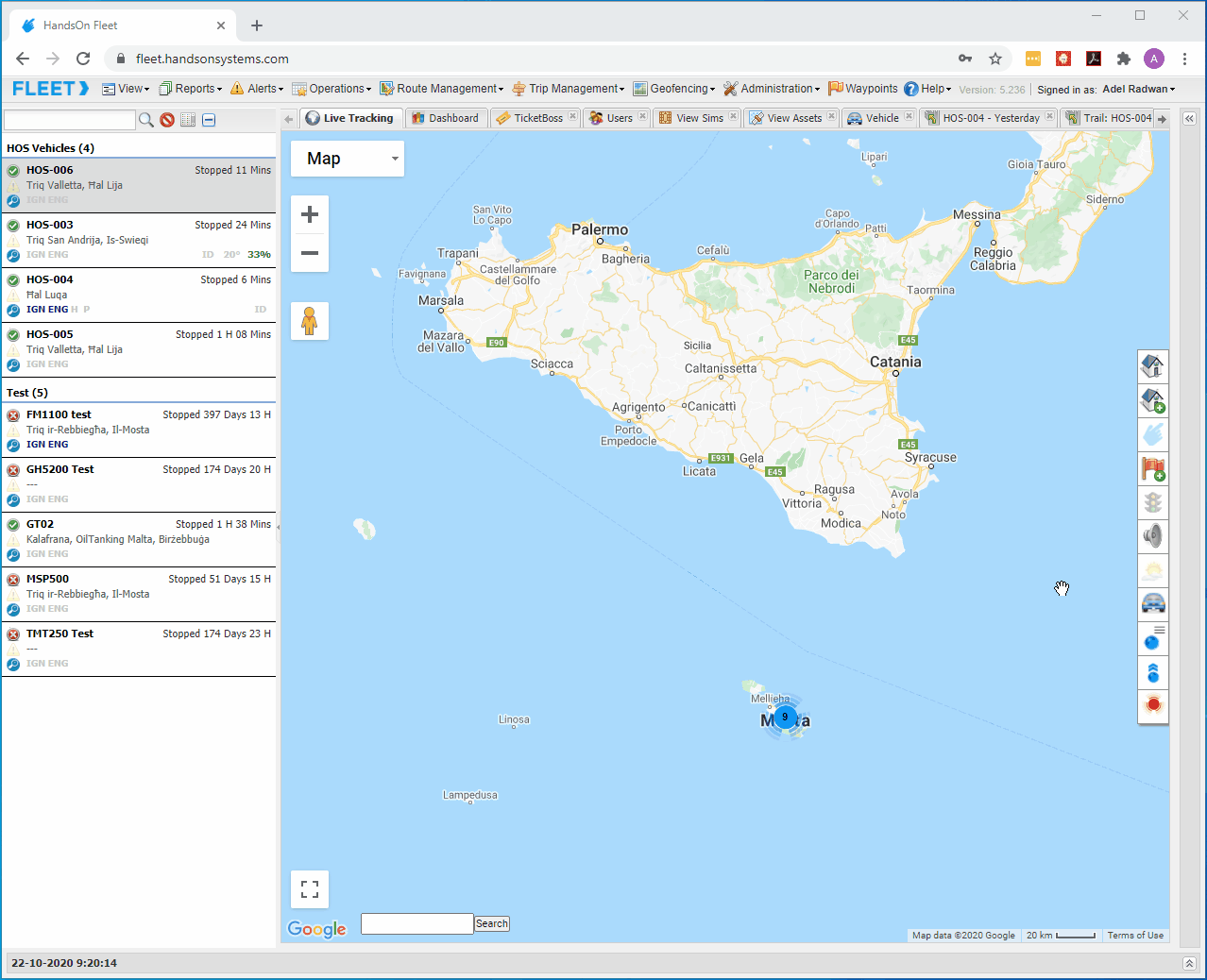Open the Reports menu
Image resolution: width=1207 pixels, height=980 pixels.
coord(191,89)
